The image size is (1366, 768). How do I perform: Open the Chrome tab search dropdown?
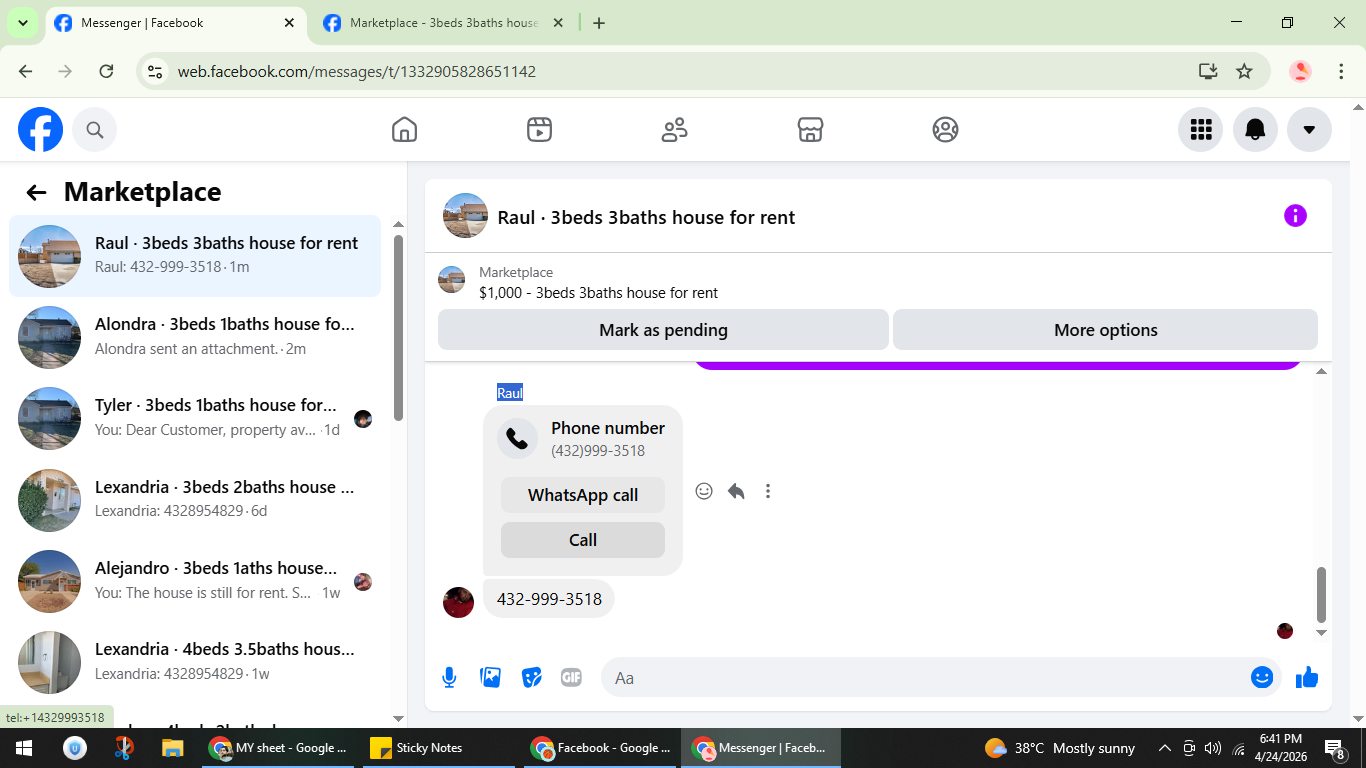click(x=23, y=23)
